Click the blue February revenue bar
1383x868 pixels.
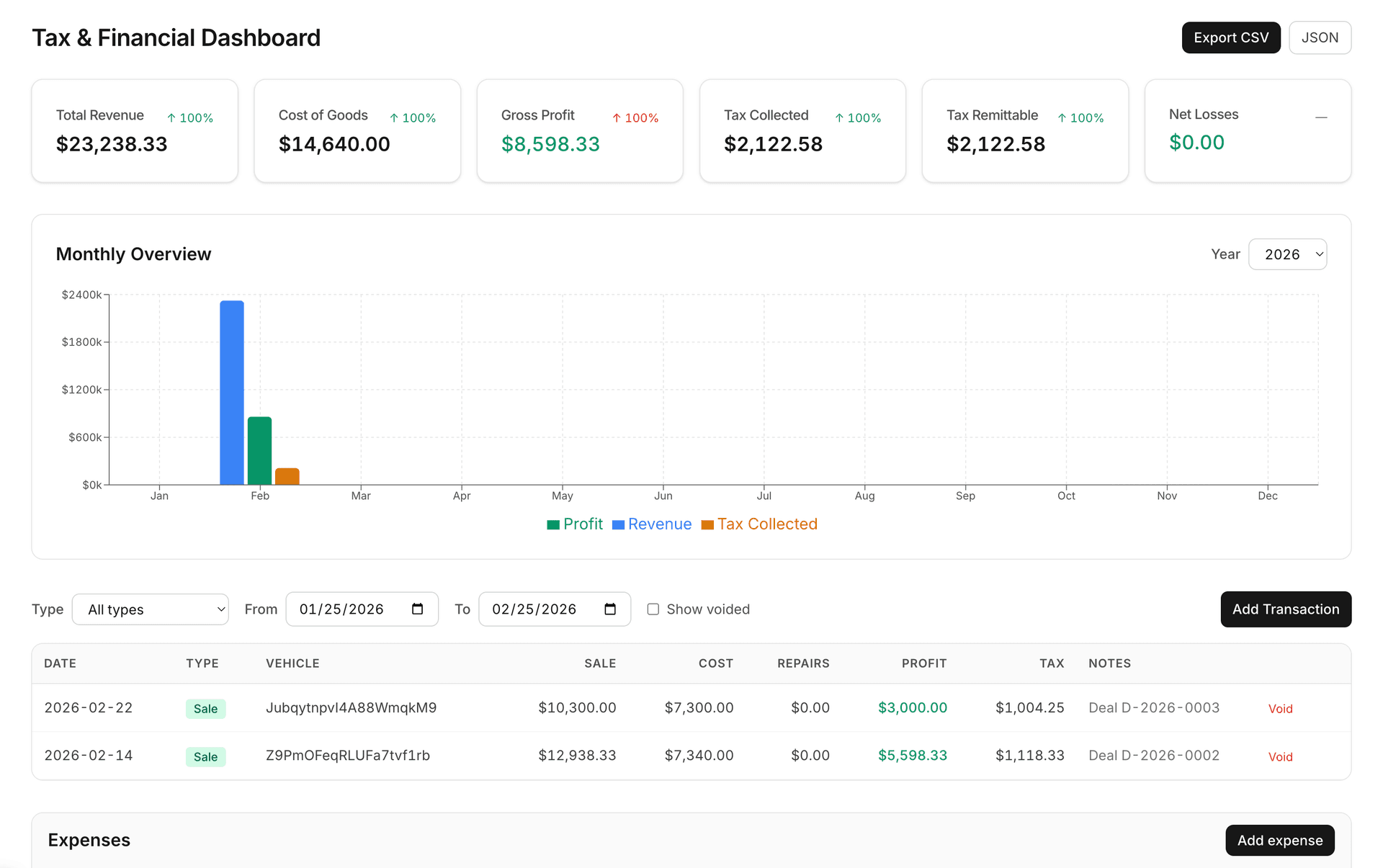pyautogui.click(x=232, y=393)
